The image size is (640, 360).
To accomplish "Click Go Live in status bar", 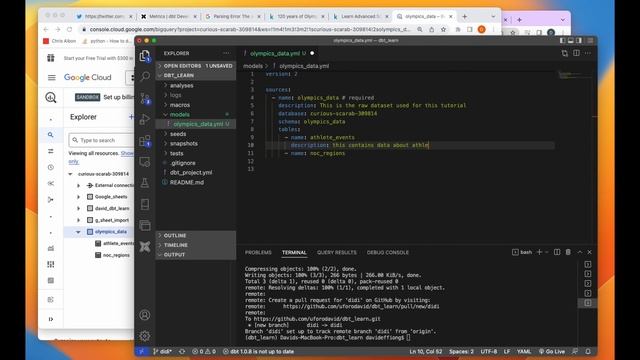I will coord(552,351).
